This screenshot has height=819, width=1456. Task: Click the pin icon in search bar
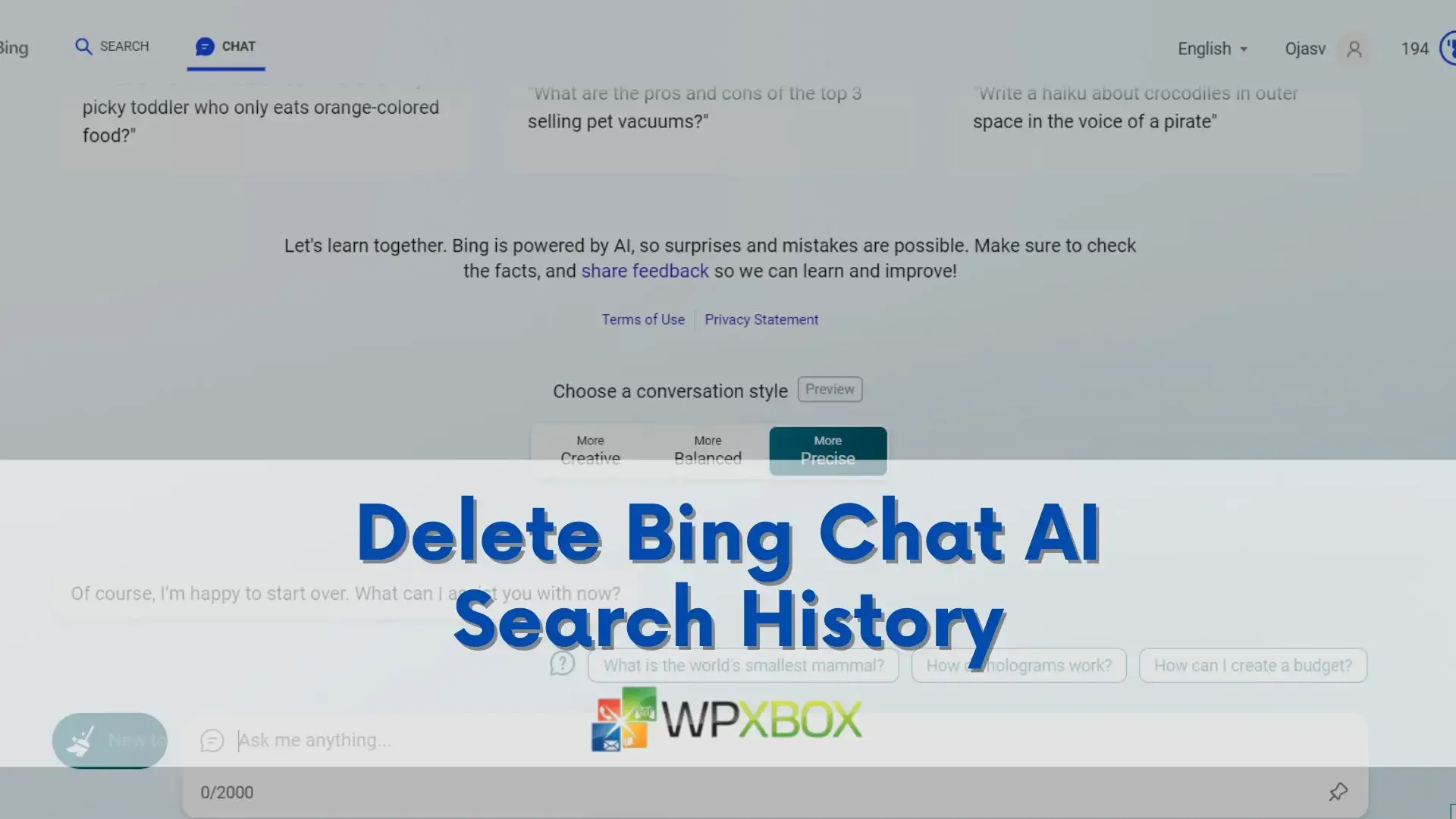(x=1338, y=791)
